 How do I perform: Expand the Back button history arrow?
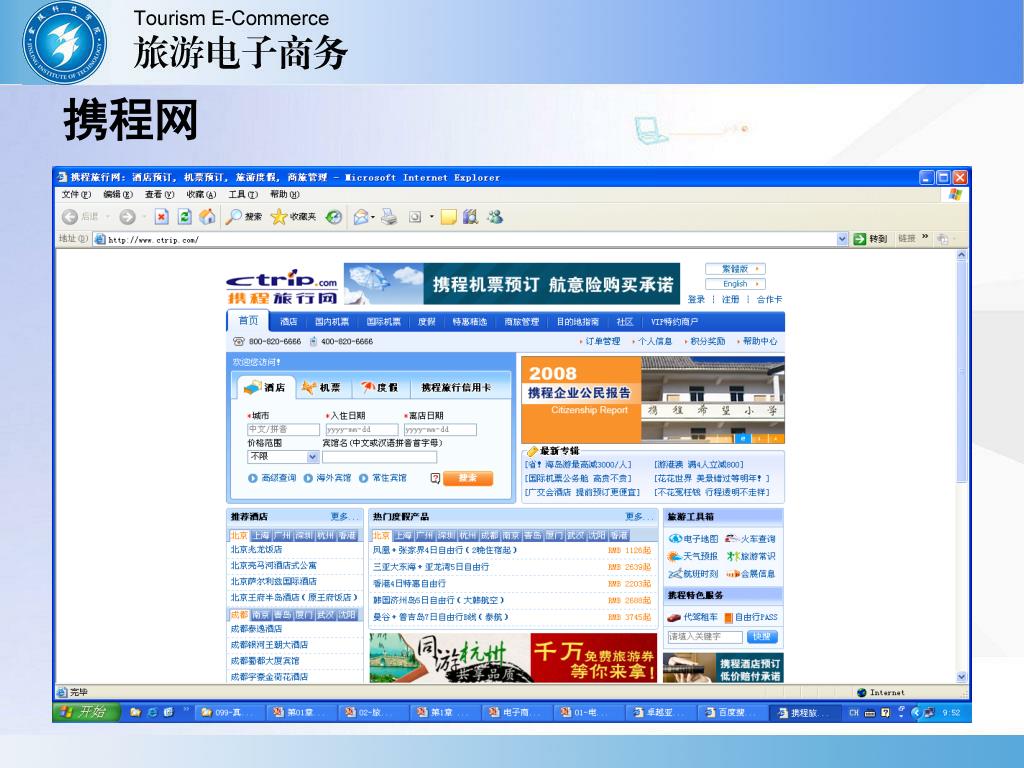108,217
